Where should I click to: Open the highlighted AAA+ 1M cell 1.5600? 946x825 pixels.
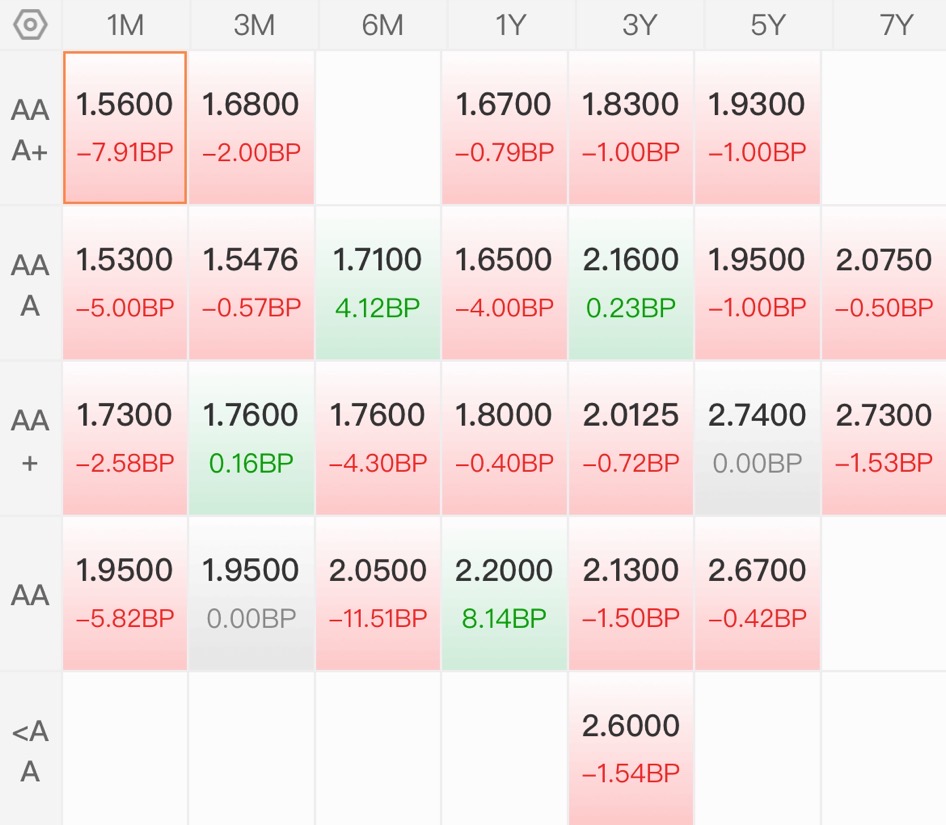click(x=125, y=127)
